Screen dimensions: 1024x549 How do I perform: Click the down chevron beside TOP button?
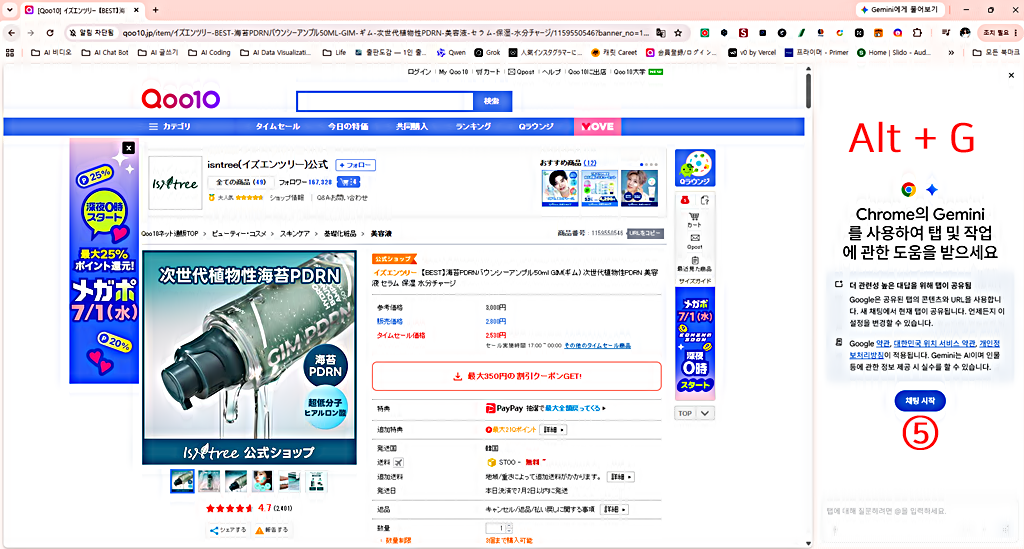tap(705, 413)
